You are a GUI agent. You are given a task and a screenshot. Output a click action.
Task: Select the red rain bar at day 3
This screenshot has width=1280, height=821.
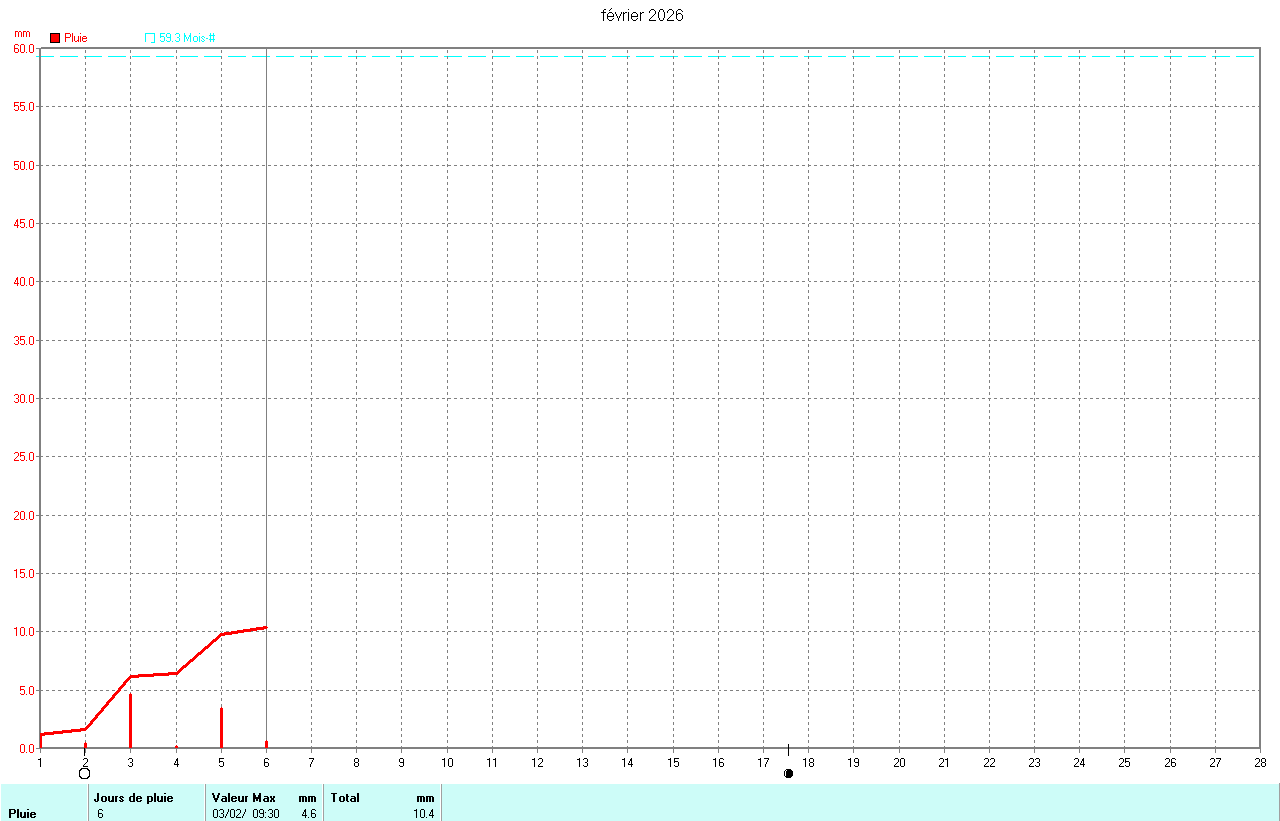[x=130, y=722]
